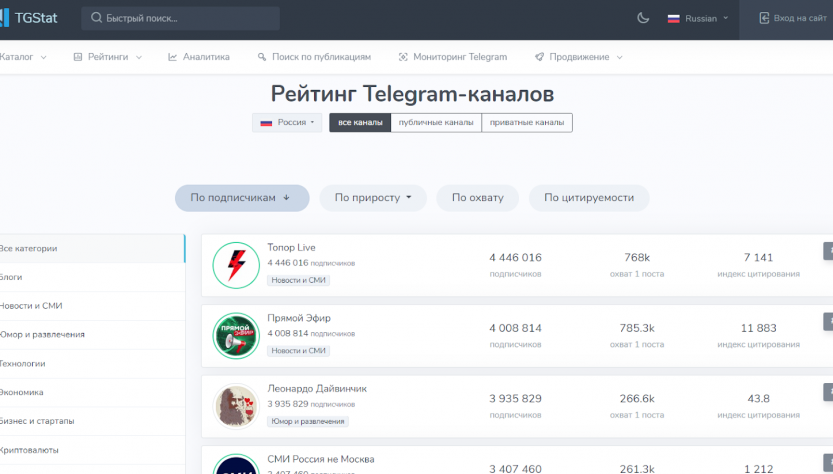833x474 pixels.
Task: Click the Леонардо Дайвинчик avatar
Action: click(236, 406)
